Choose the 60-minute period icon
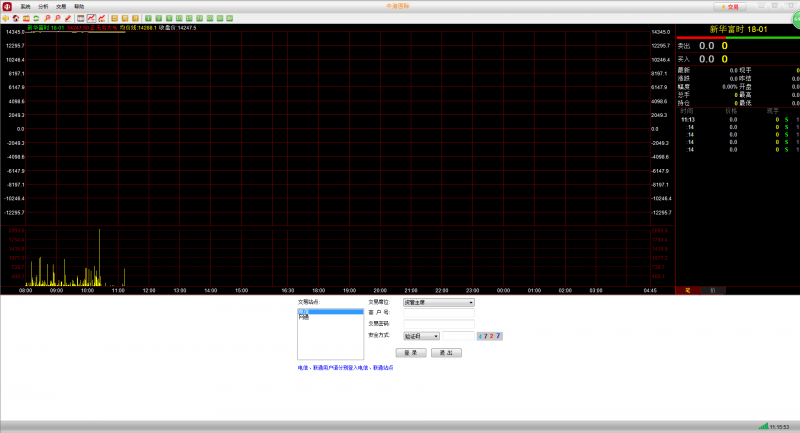Viewport: 800px width, 433px height. click(x=210, y=18)
